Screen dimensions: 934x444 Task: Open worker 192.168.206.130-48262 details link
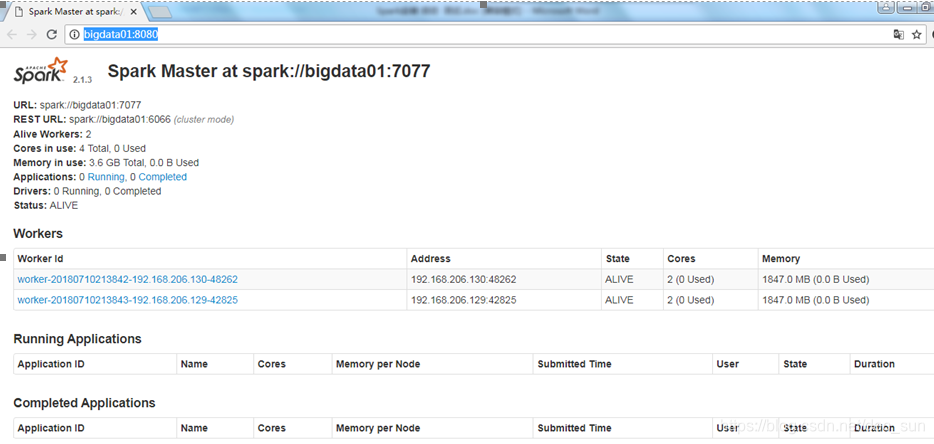point(127,279)
